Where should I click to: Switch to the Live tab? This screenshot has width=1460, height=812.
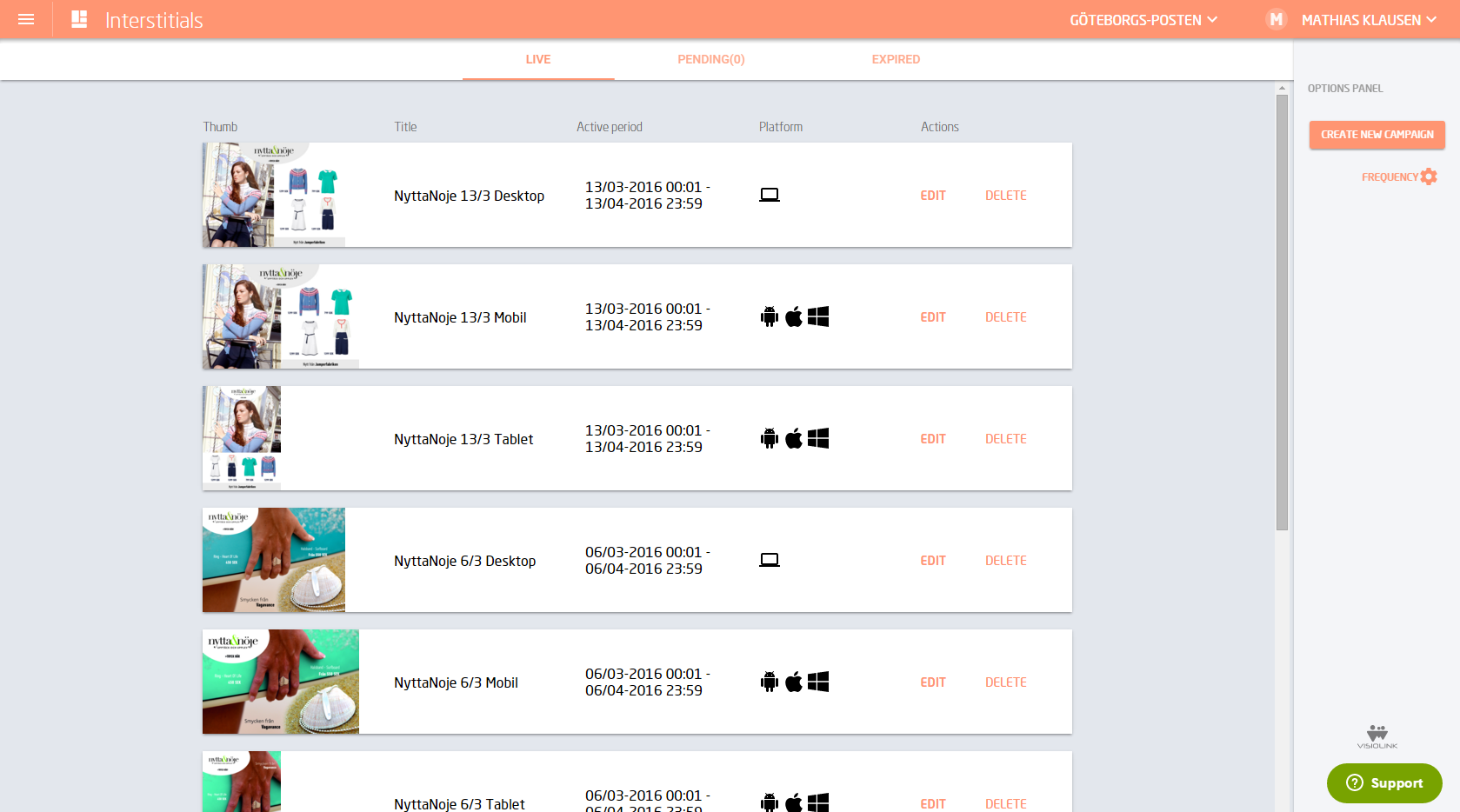tap(538, 59)
